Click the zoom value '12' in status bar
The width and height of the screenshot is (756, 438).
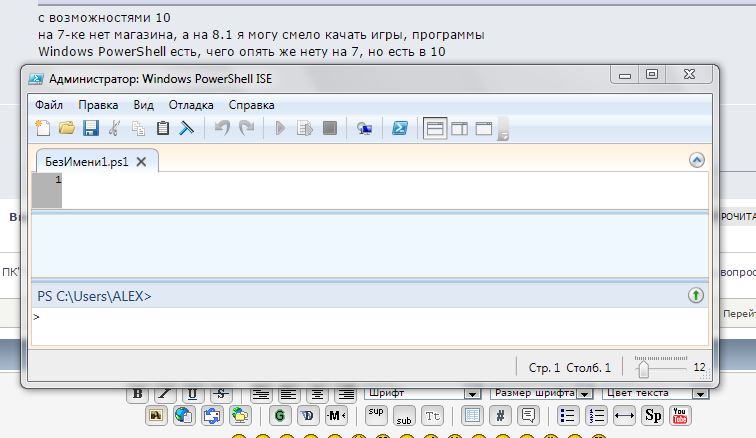[x=699, y=368]
